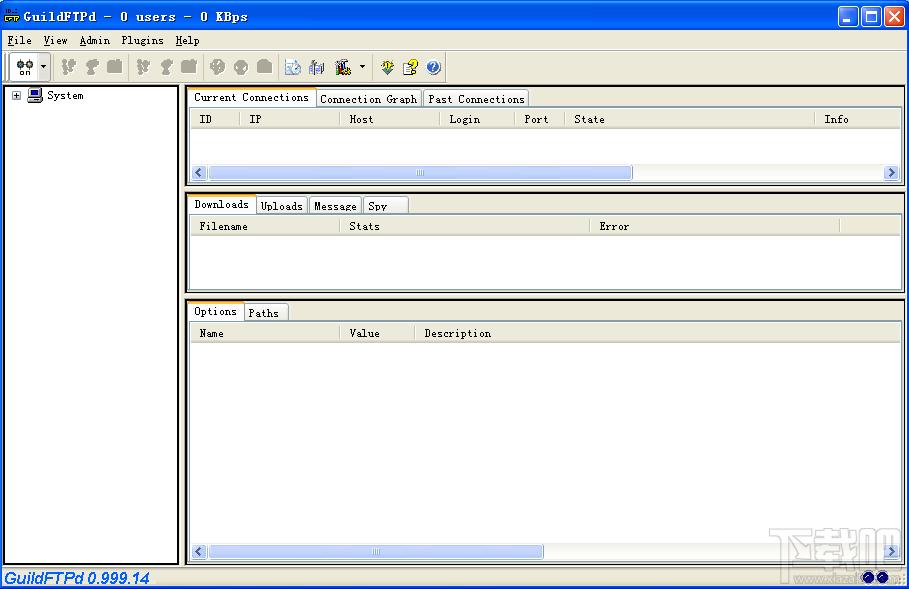
Task: Expand the System tree node
Action: coord(16,96)
